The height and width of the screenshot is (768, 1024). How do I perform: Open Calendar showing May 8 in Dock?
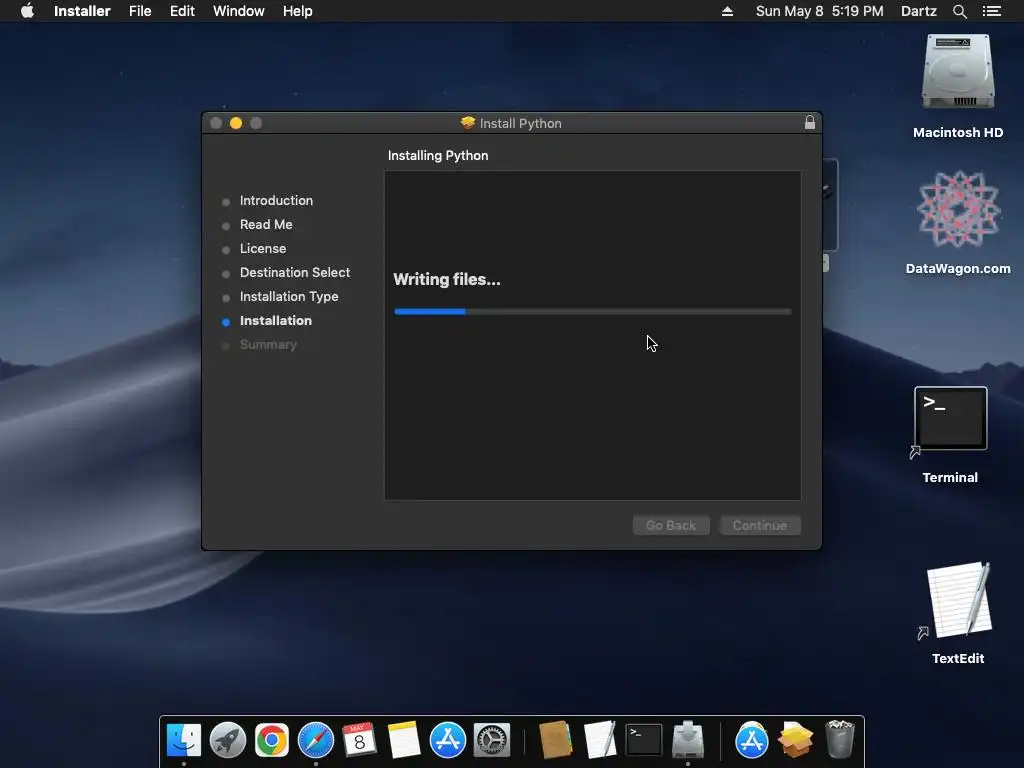359,740
